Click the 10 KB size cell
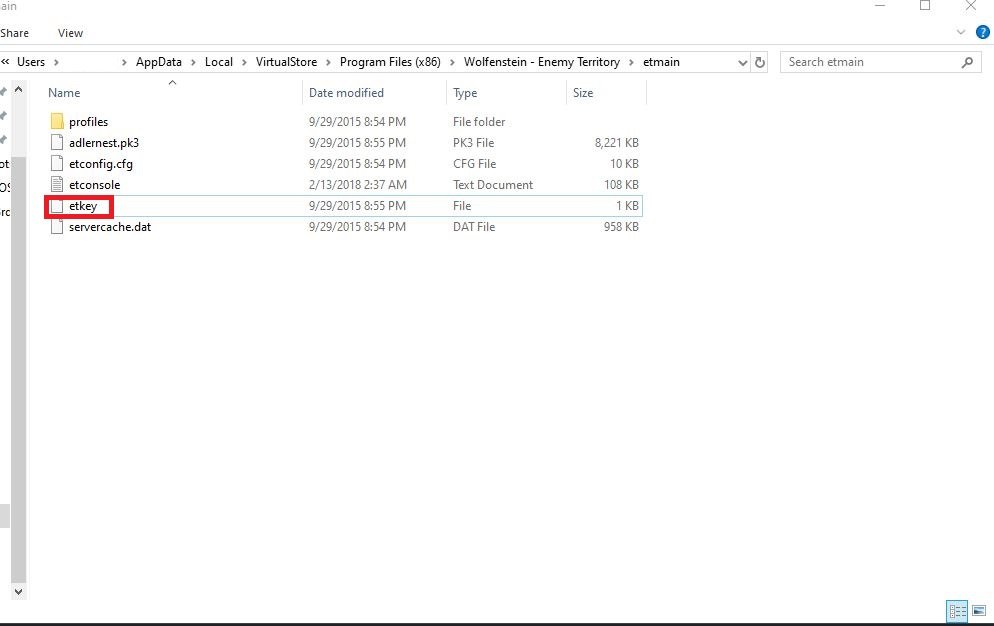Viewport: 994px width, 626px height. pos(624,164)
